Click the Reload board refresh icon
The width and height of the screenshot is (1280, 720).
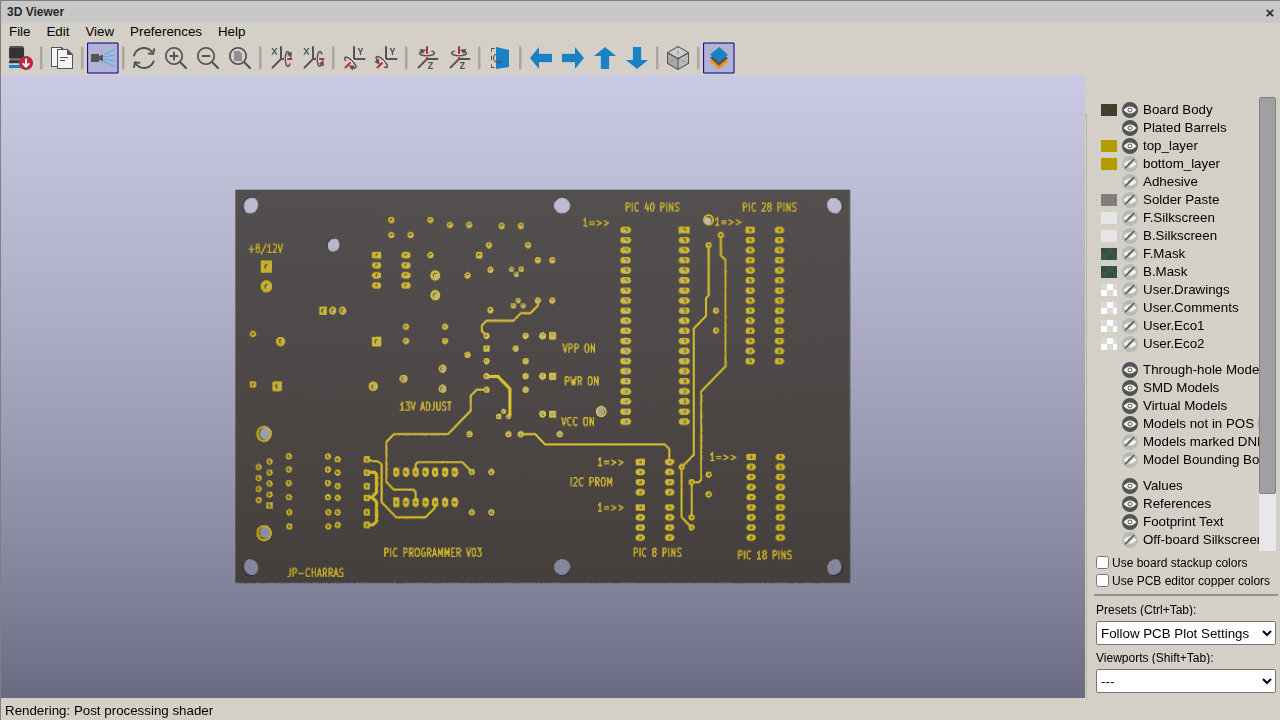click(x=144, y=58)
